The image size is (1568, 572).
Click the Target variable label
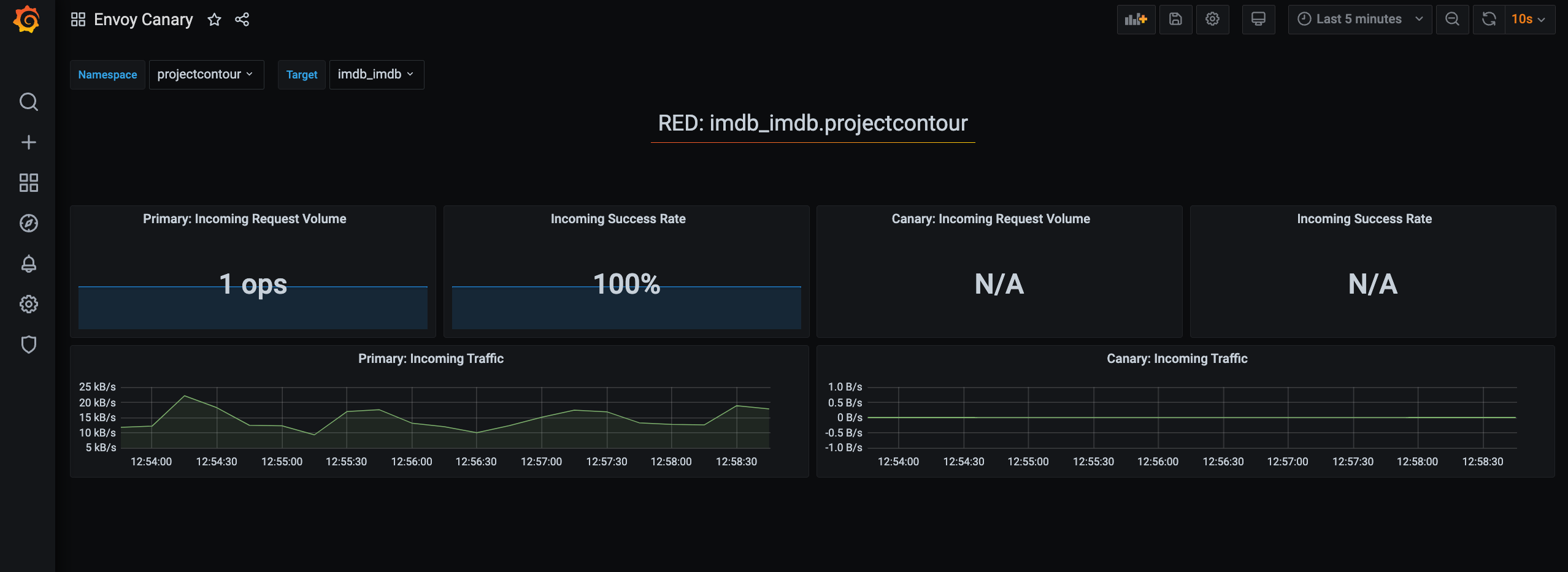(x=301, y=75)
